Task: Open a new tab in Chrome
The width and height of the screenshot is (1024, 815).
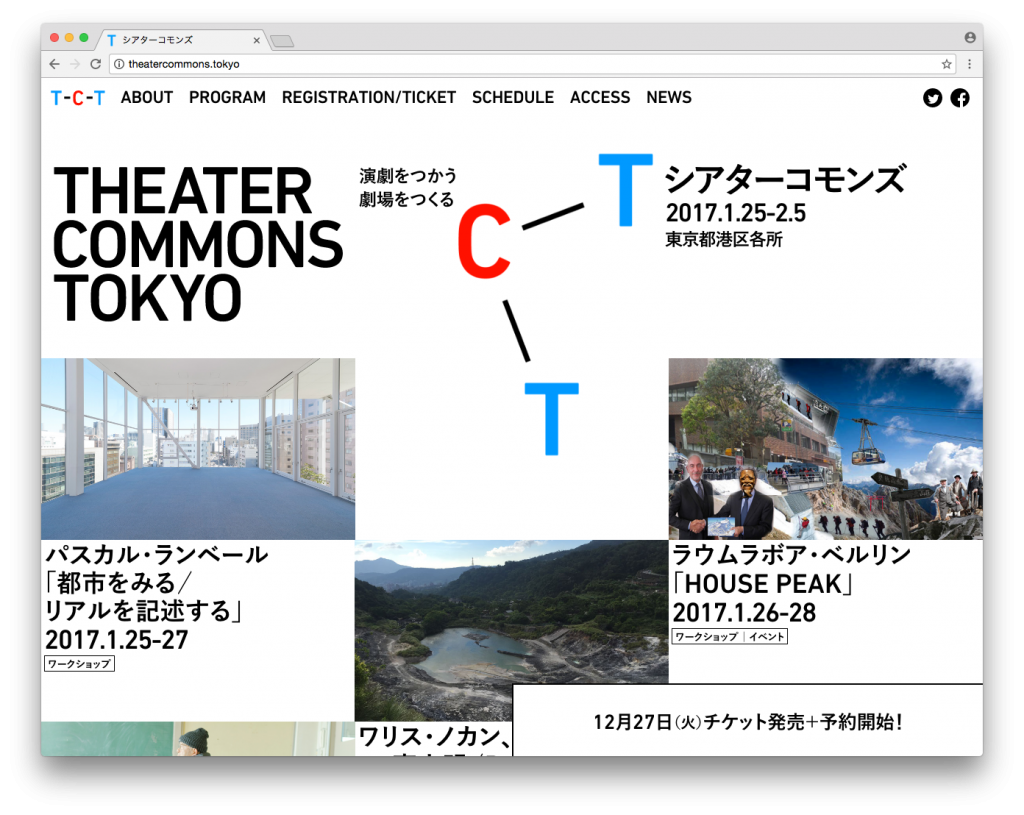Action: 282,41
